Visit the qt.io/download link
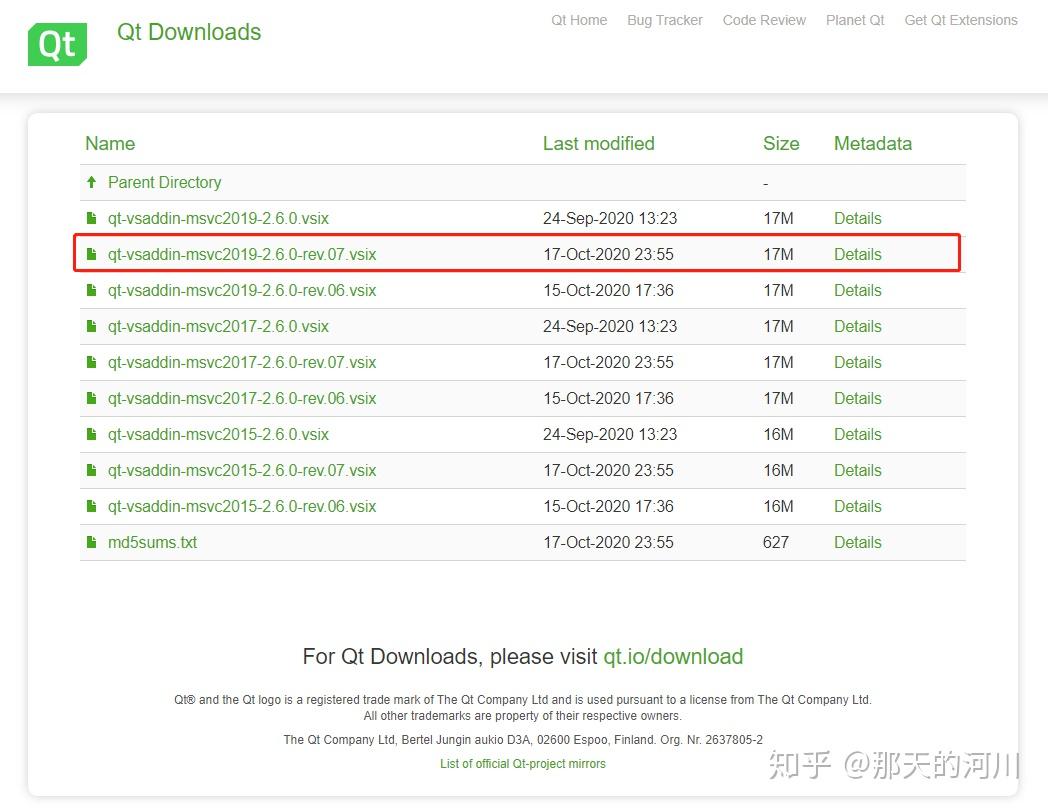 pyautogui.click(x=673, y=657)
